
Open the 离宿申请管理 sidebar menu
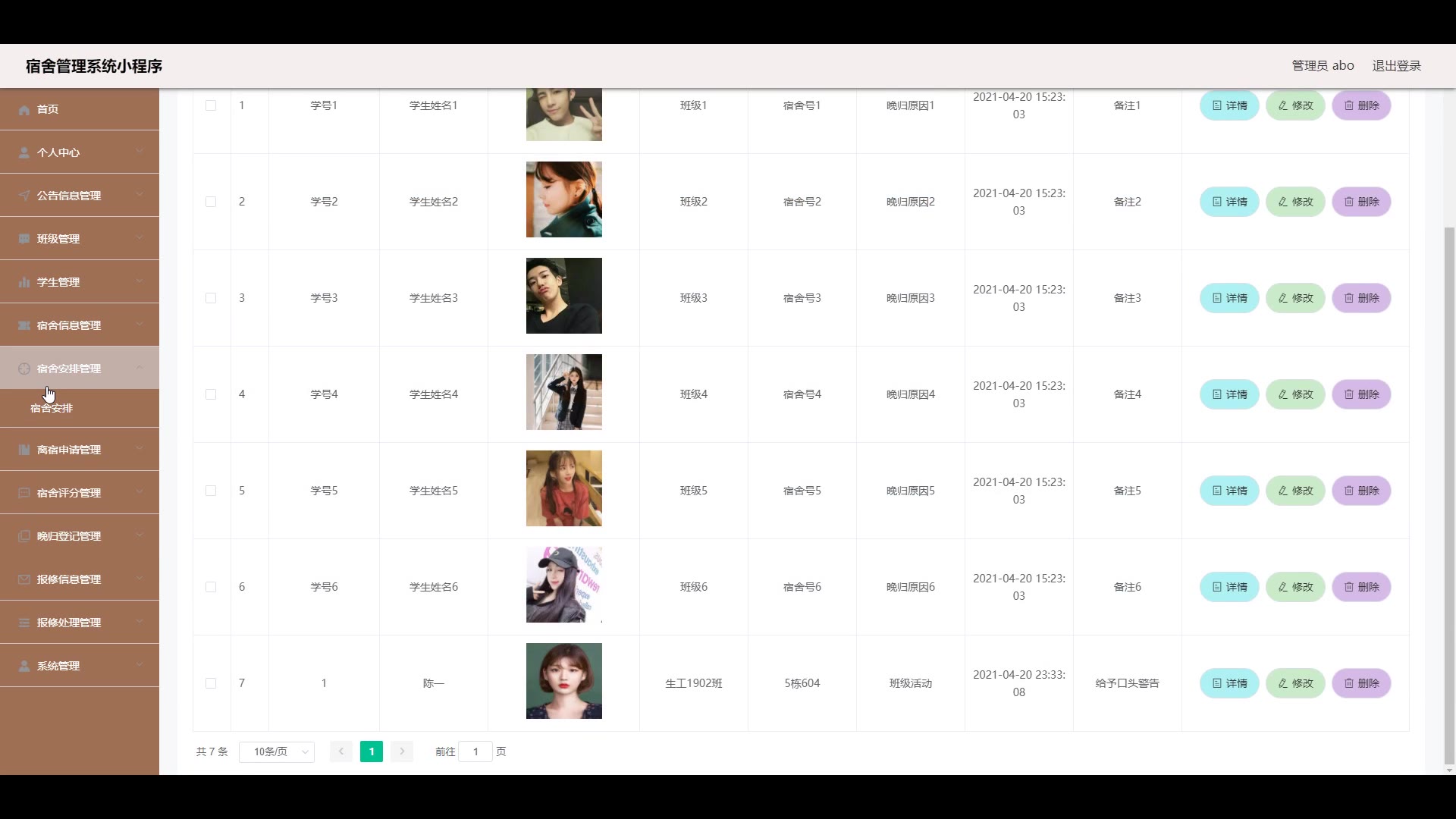pos(69,450)
